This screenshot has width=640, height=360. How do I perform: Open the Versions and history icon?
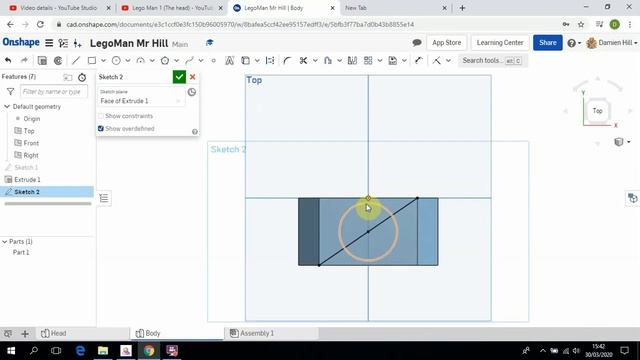63,43
